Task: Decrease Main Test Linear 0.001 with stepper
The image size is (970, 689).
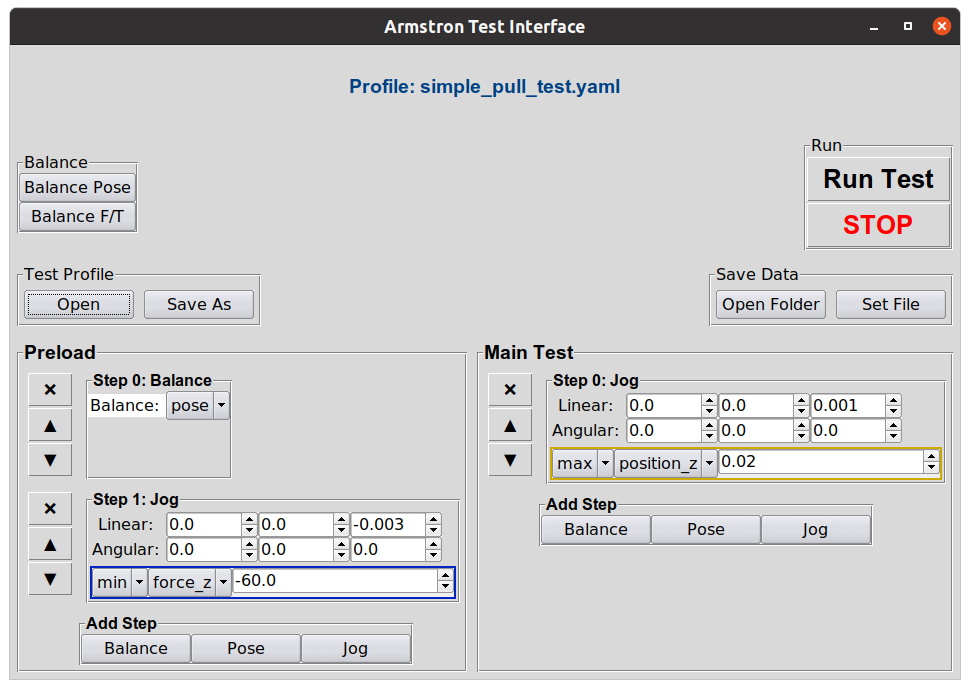Action: coord(893,411)
